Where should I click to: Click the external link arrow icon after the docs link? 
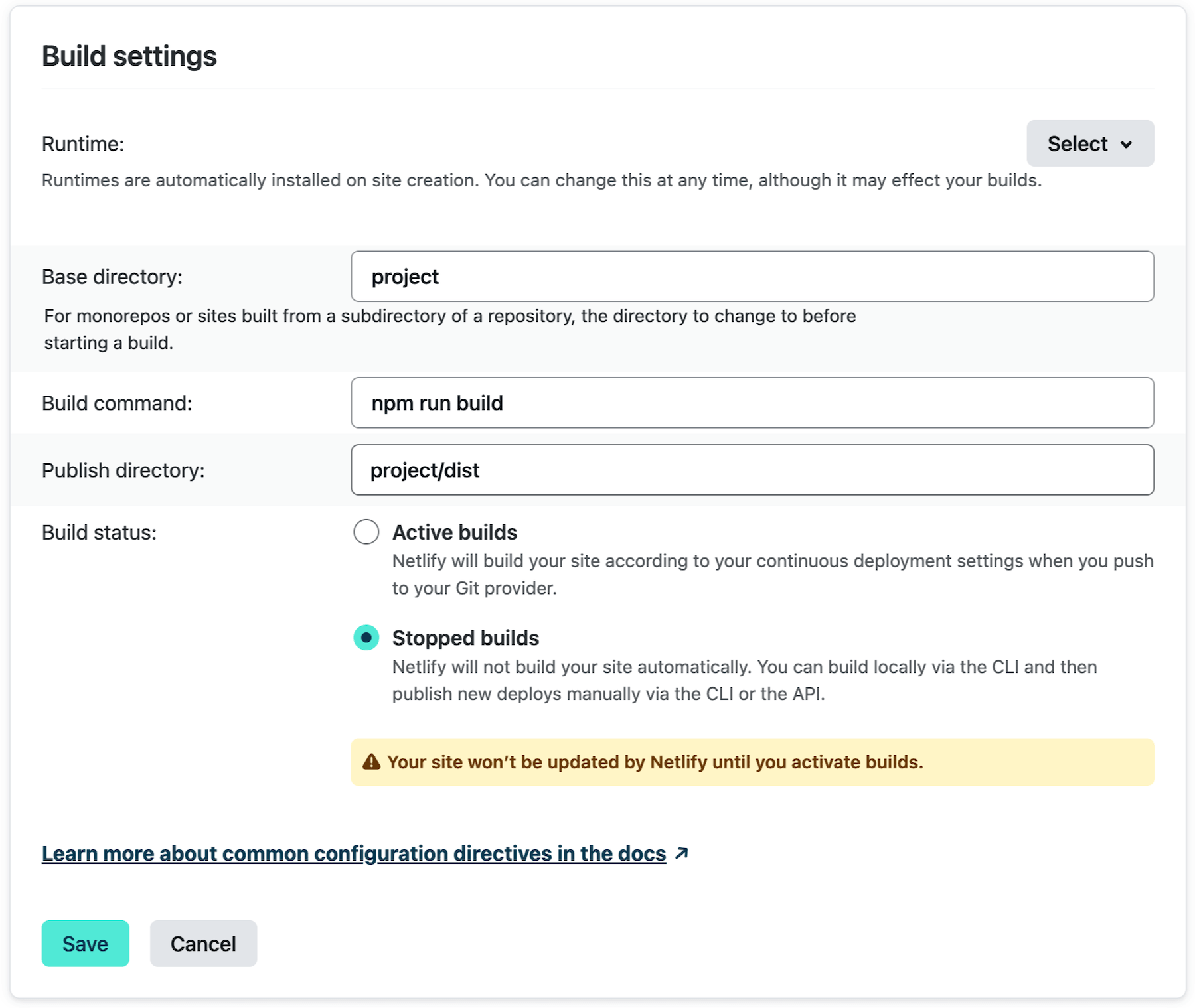tap(681, 853)
